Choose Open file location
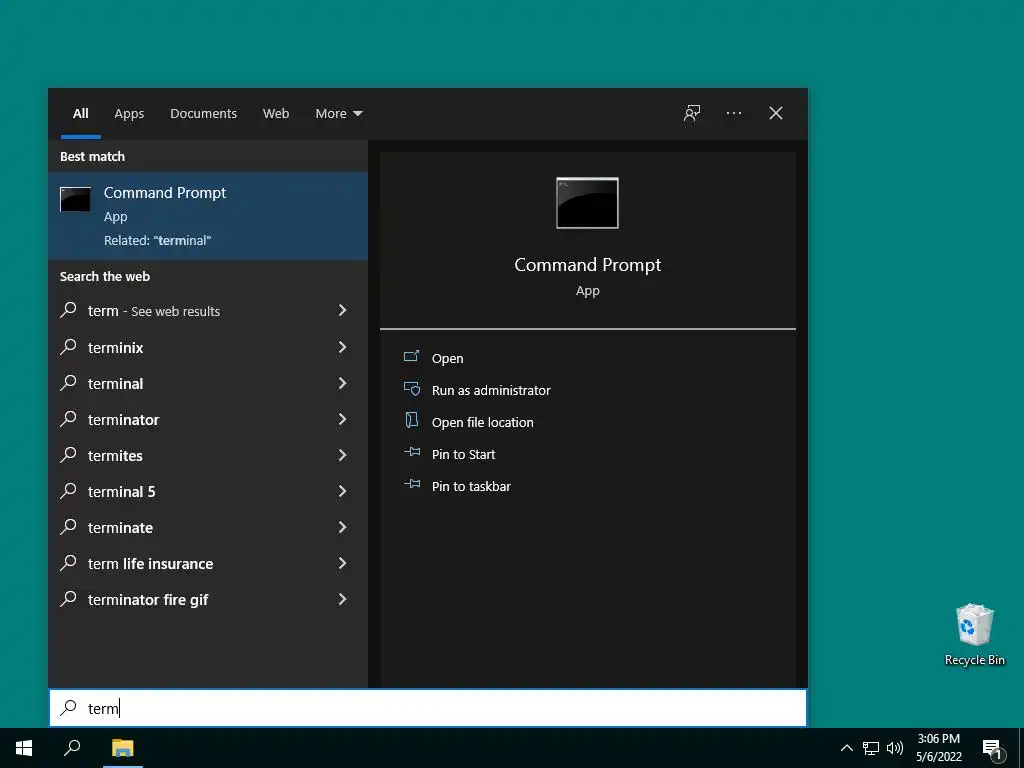Viewport: 1024px width, 768px height. pos(483,423)
